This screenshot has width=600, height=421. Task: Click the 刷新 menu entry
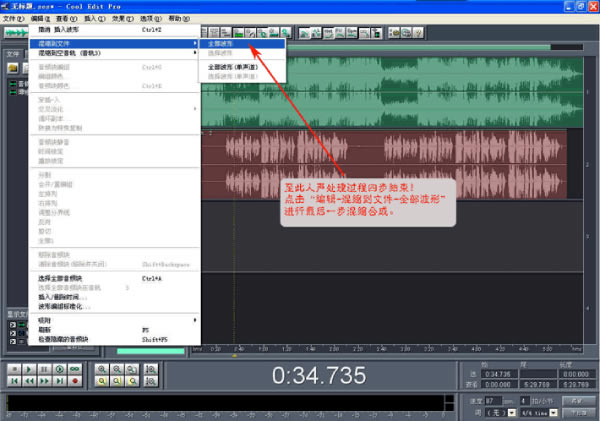[x=44, y=329]
